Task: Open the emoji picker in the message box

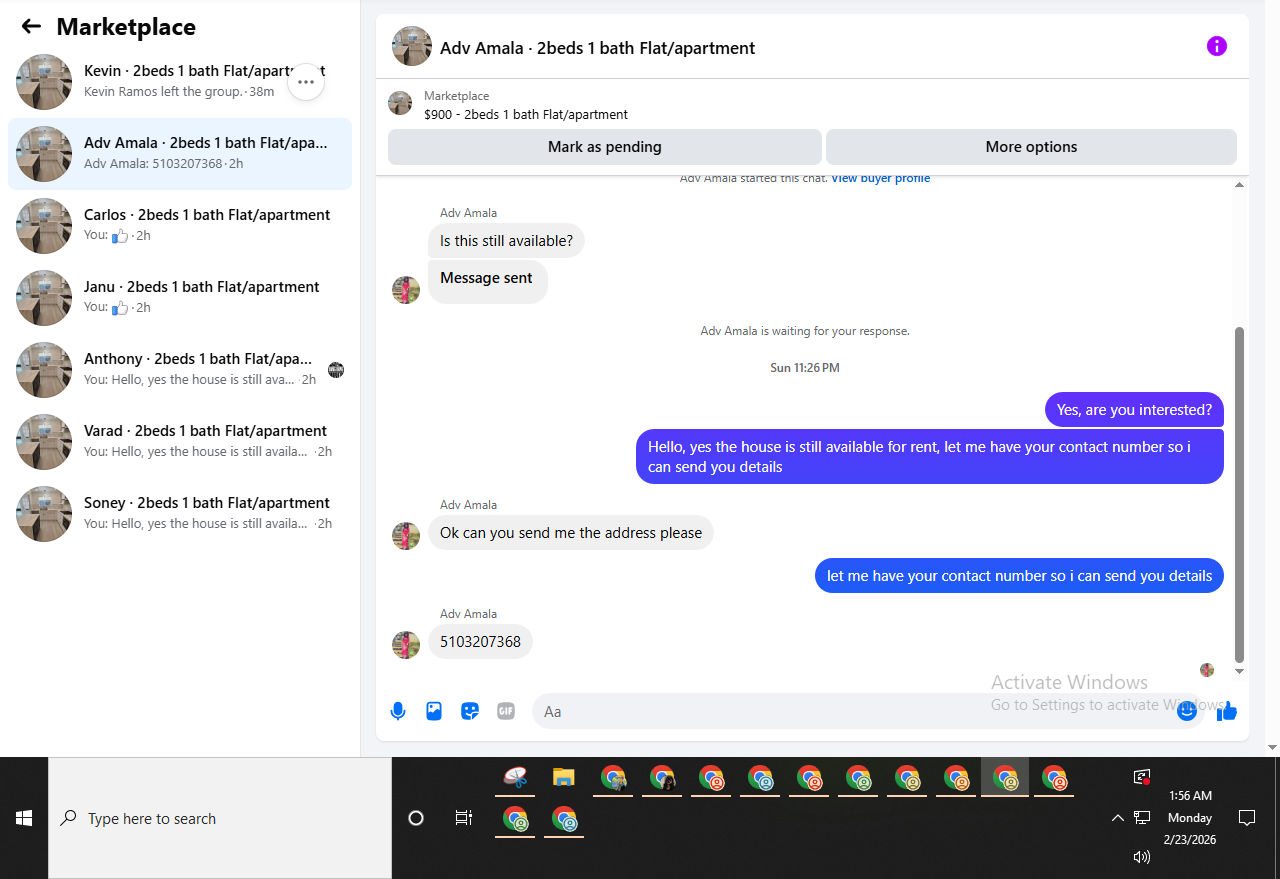Action: 1187,711
